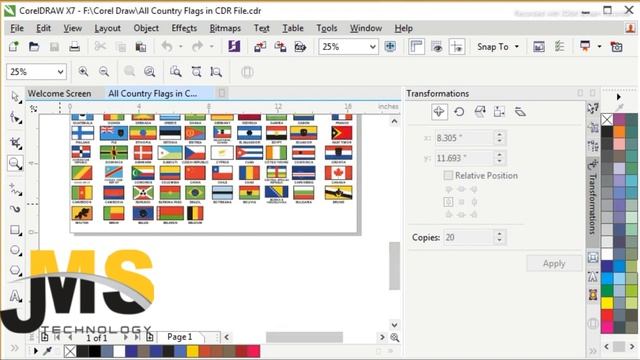Select the Zoom tool in toolbox
Image resolution: width=640 pixels, height=360 pixels.
pyautogui.click(x=15, y=164)
